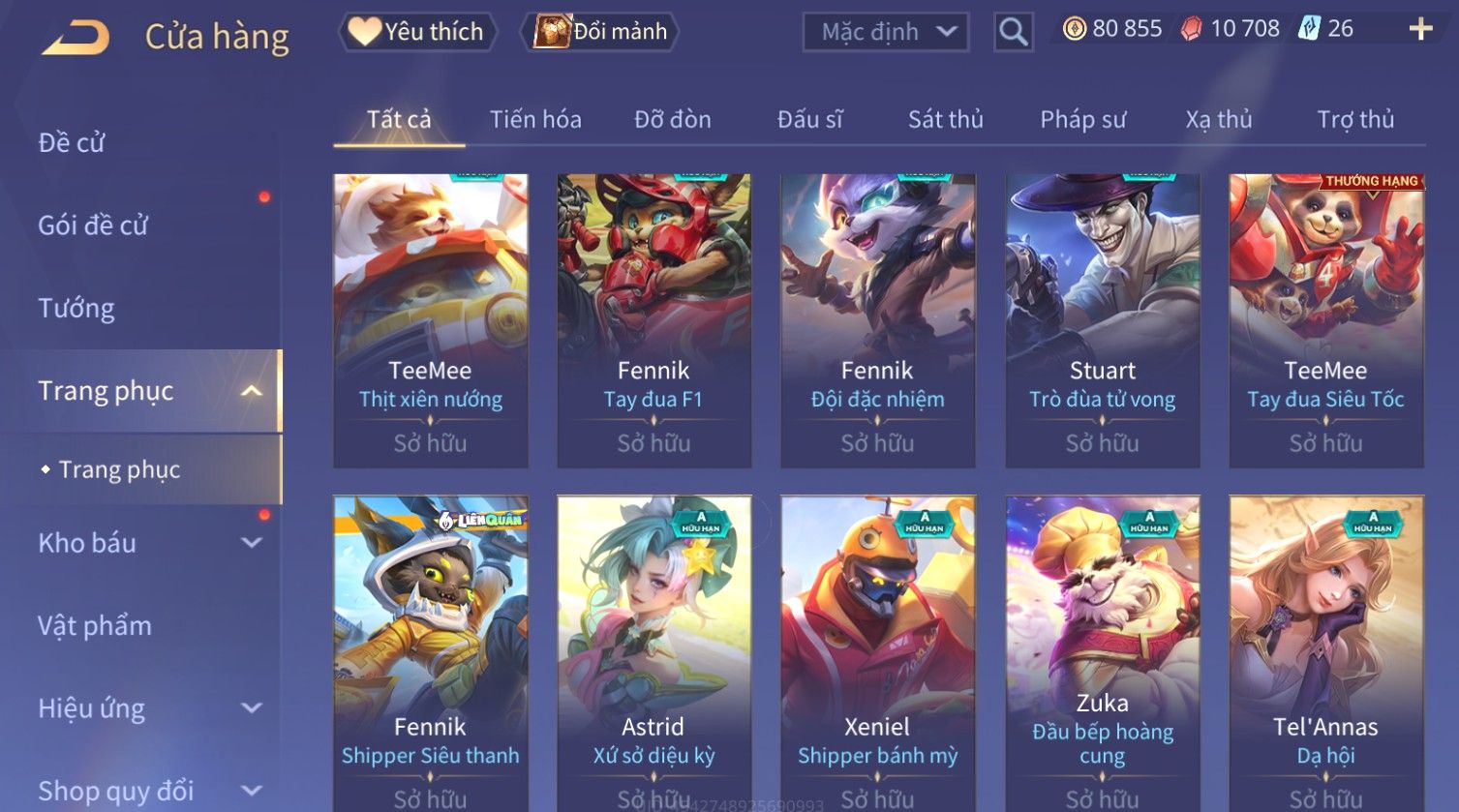Image resolution: width=1459 pixels, height=812 pixels.
Task: Expand the Hiệu ứng sidebar section
Action: point(251,708)
